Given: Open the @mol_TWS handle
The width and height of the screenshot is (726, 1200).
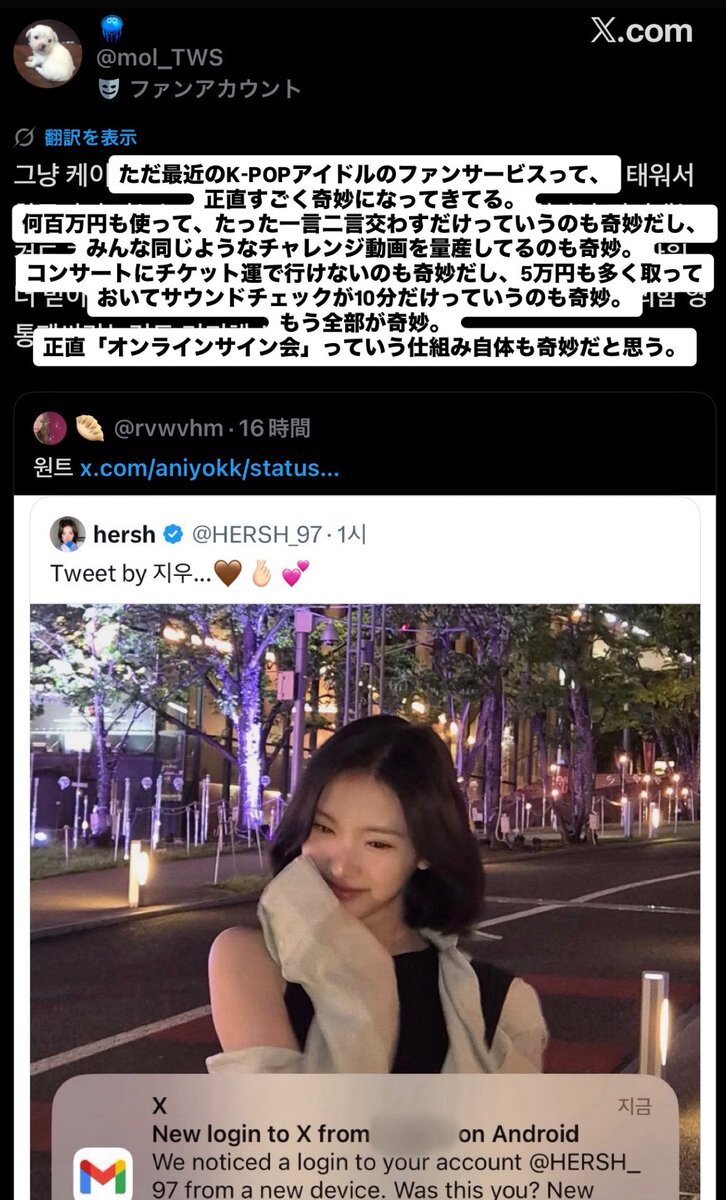Looking at the screenshot, I should tap(159, 58).
